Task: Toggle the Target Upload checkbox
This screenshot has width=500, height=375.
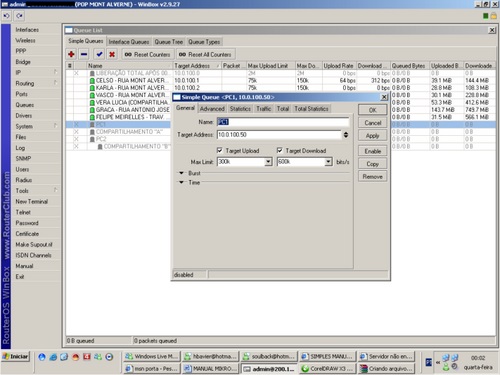Action: tap(220, 150)
